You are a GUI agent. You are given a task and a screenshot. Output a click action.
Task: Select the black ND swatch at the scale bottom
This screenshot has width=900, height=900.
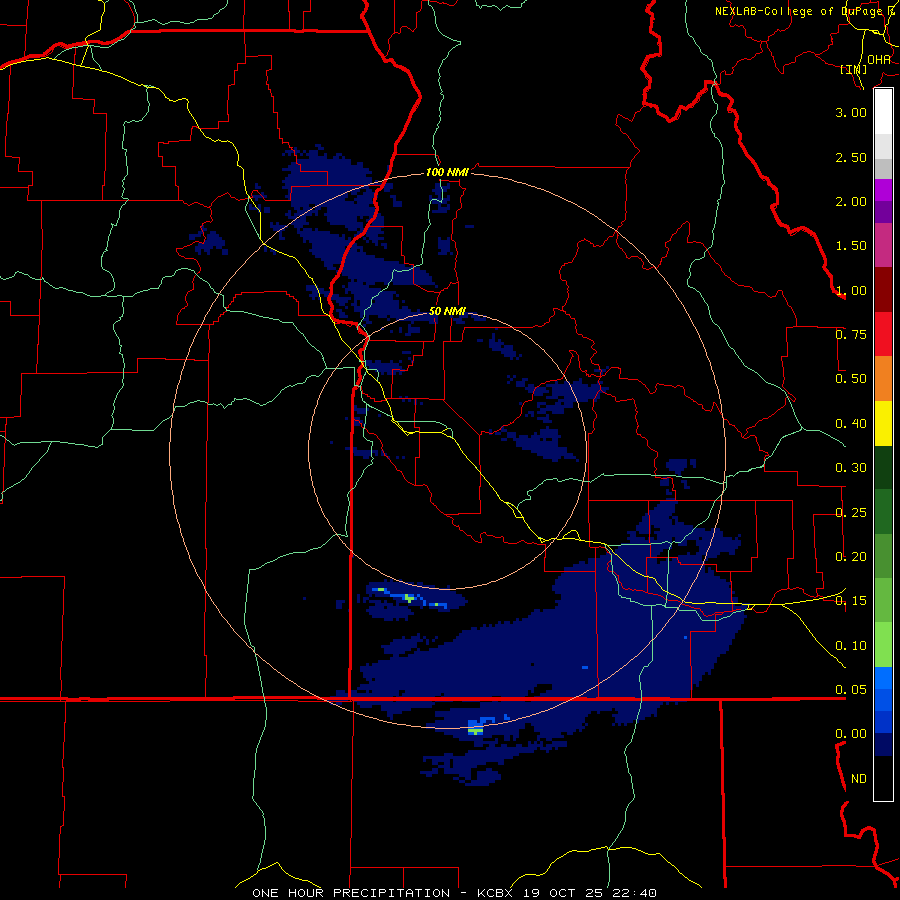pyautogui.click(x=883, y=778)
